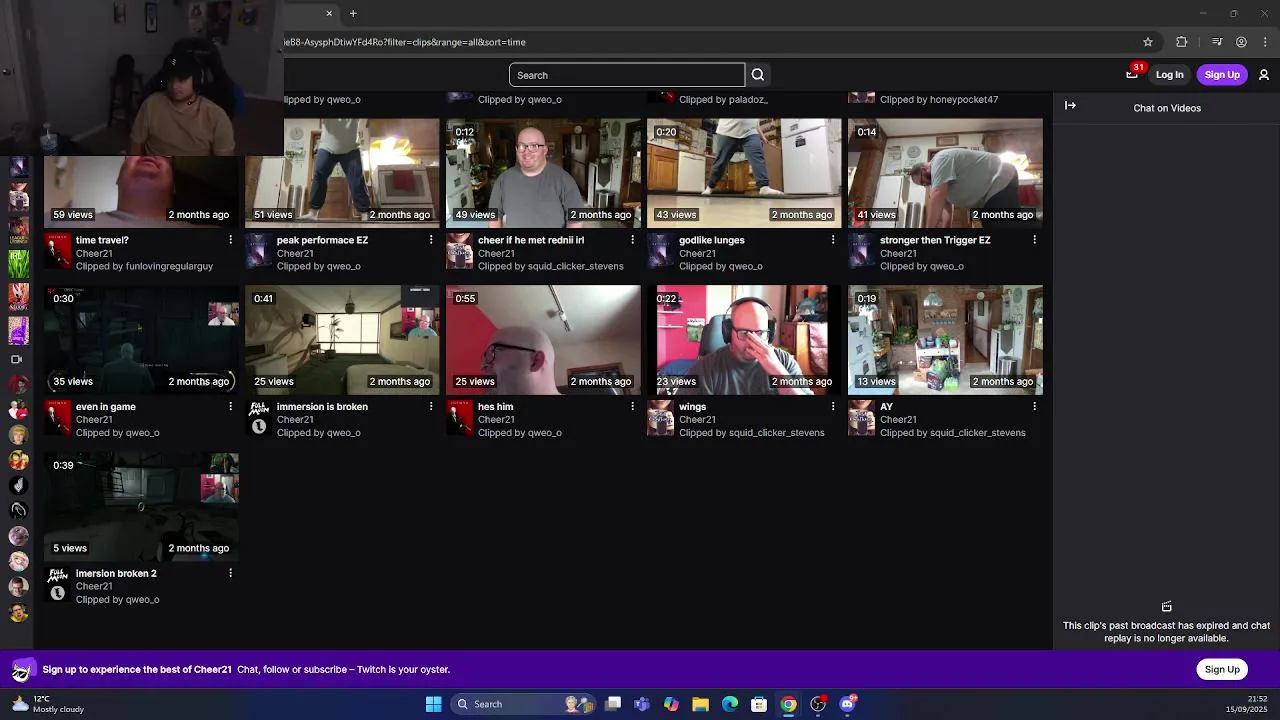Open the options menu for 'immersion is broken' clip
Image resolution: width=1280 pixels, height=720 pixels.
click(431, 406)
